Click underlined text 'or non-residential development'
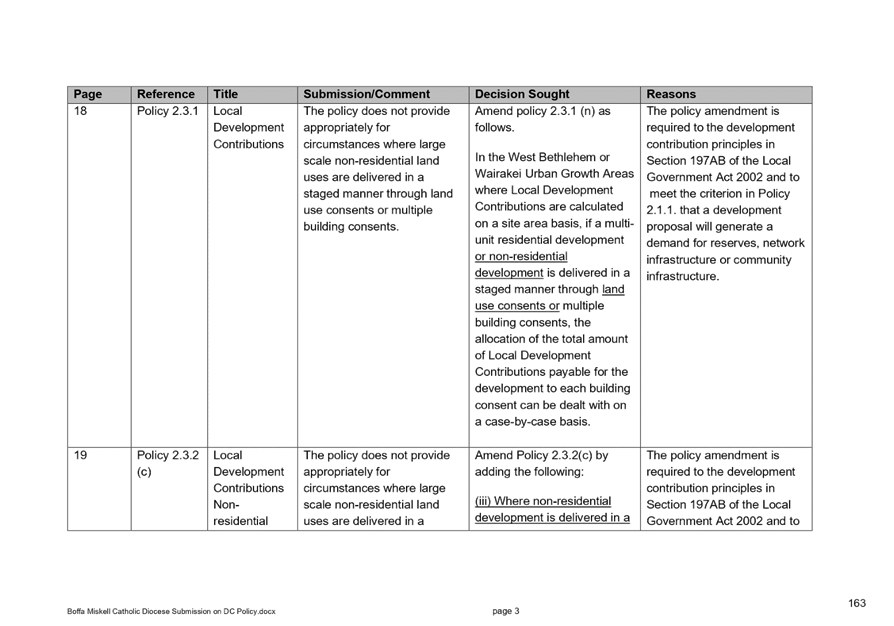The image size is (894, 626). pos(521,265)
